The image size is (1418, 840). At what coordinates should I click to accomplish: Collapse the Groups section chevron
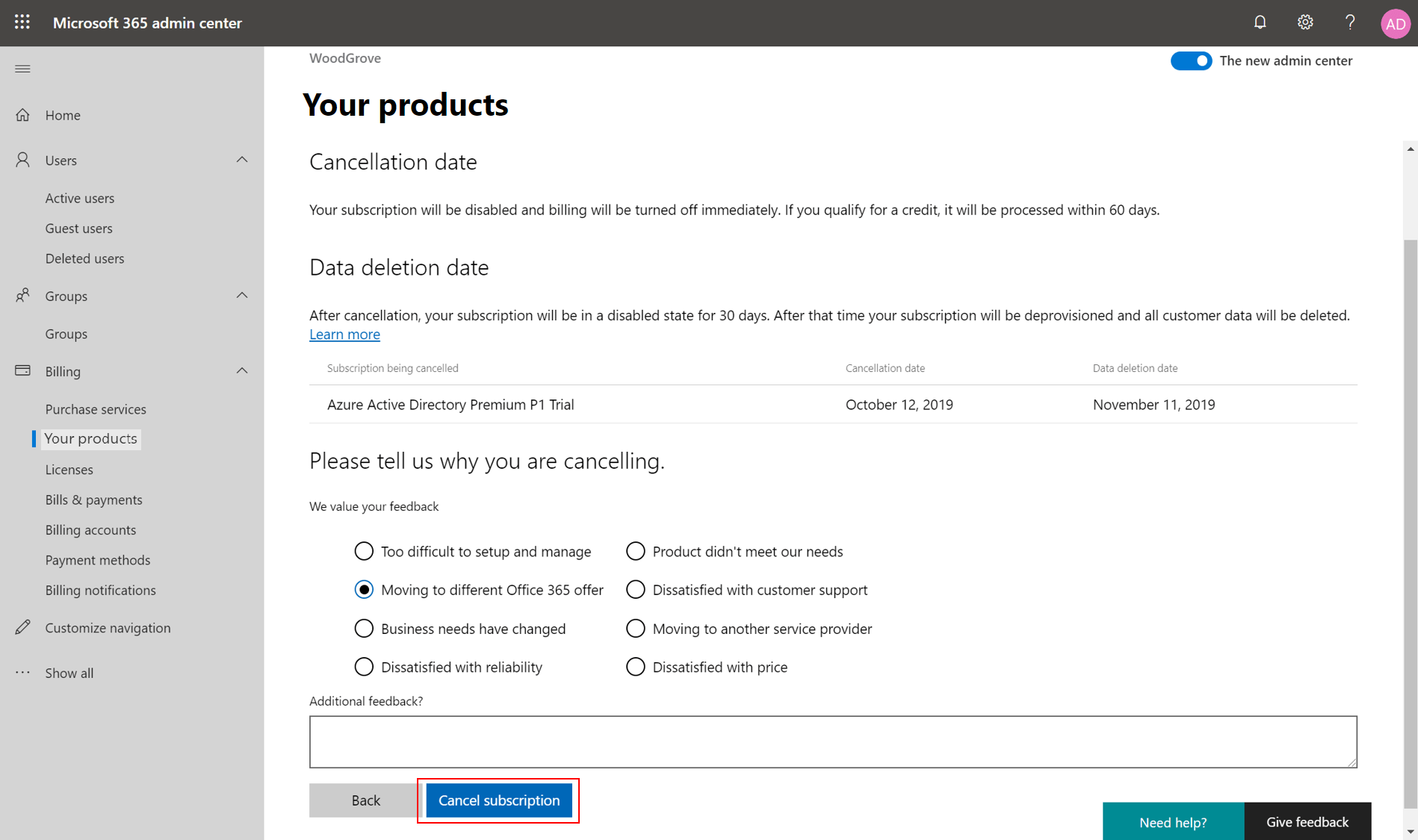pyautogui.click(x=241, y=295)
